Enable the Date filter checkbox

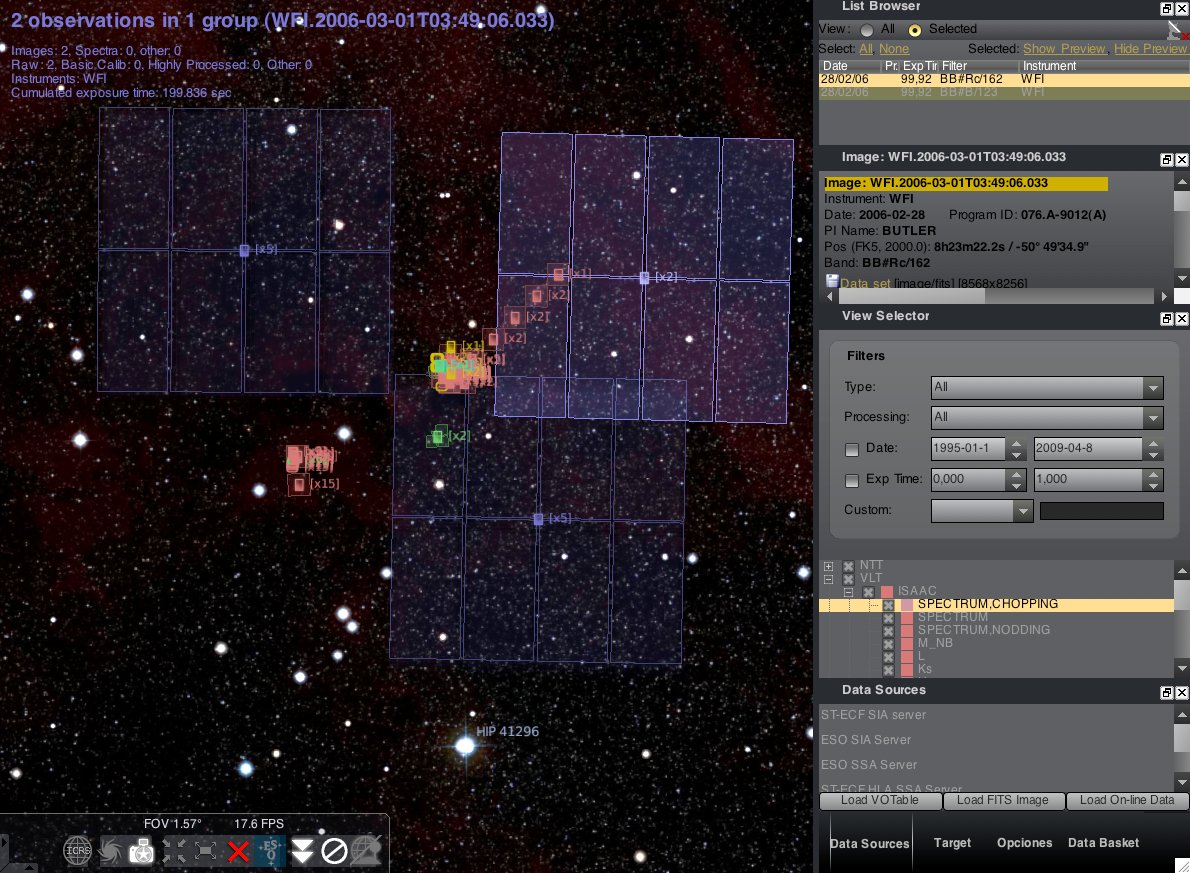[x=852, y=450]
